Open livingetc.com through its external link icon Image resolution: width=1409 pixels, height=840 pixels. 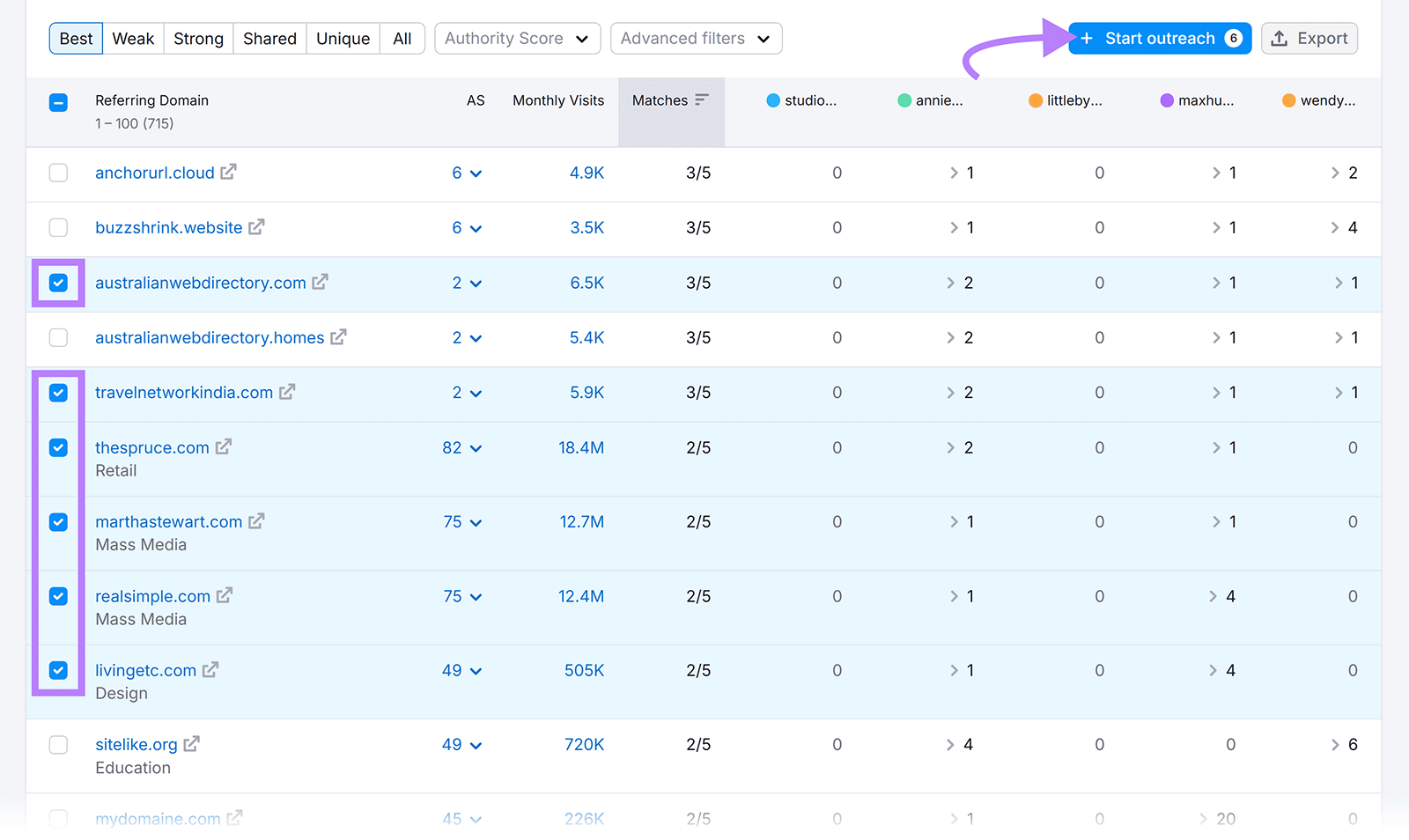point(210,669)
